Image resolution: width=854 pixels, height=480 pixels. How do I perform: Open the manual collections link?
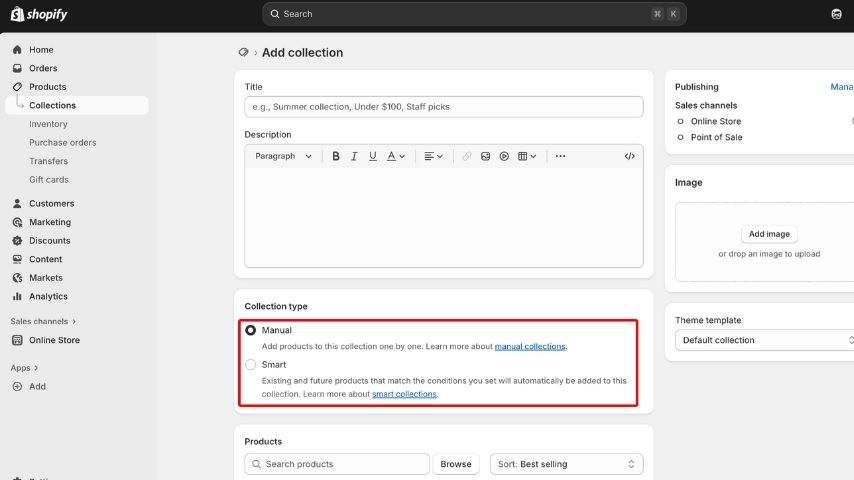pos(529,347)
